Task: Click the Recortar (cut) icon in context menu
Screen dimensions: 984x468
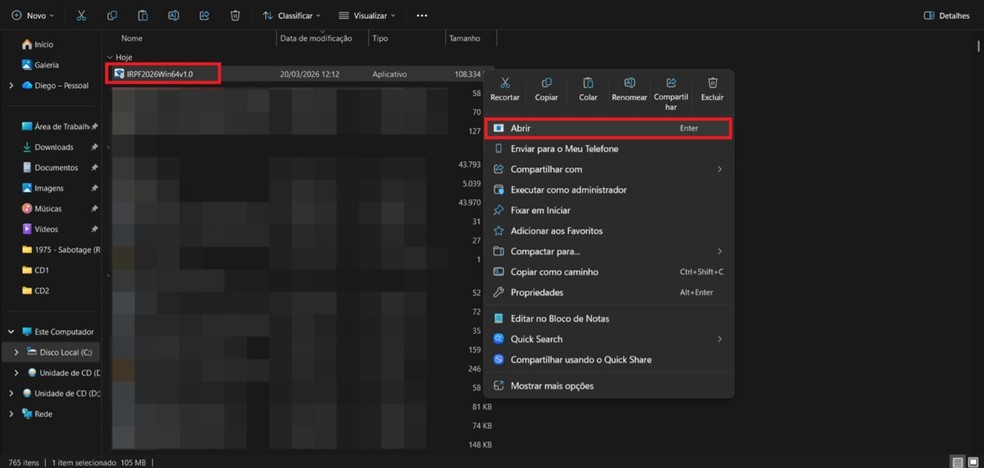Action: pos(505,84)
